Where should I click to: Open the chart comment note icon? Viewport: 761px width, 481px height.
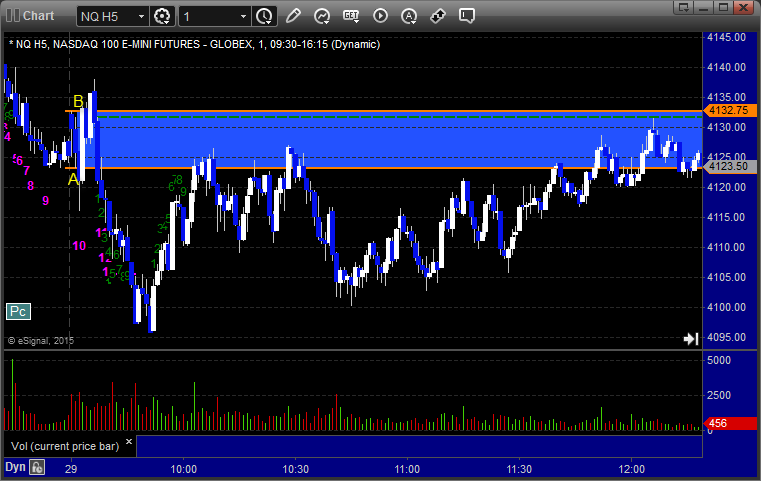[x=466, y=16]
